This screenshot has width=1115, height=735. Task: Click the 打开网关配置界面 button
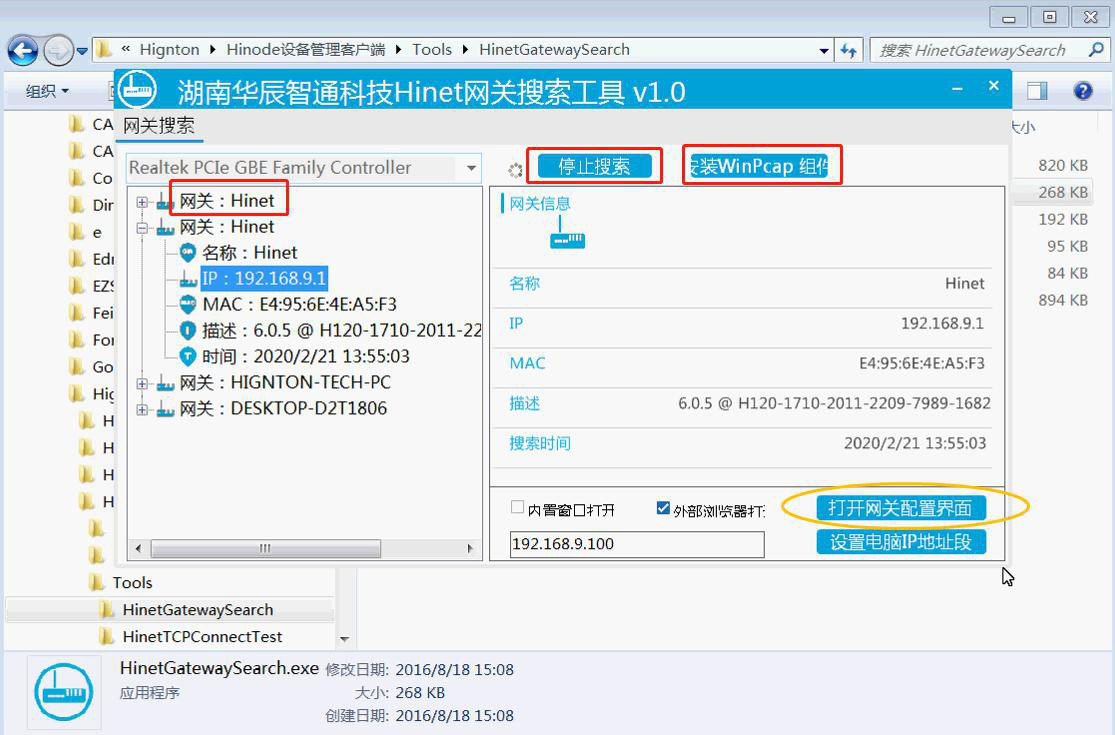[900, 508]
